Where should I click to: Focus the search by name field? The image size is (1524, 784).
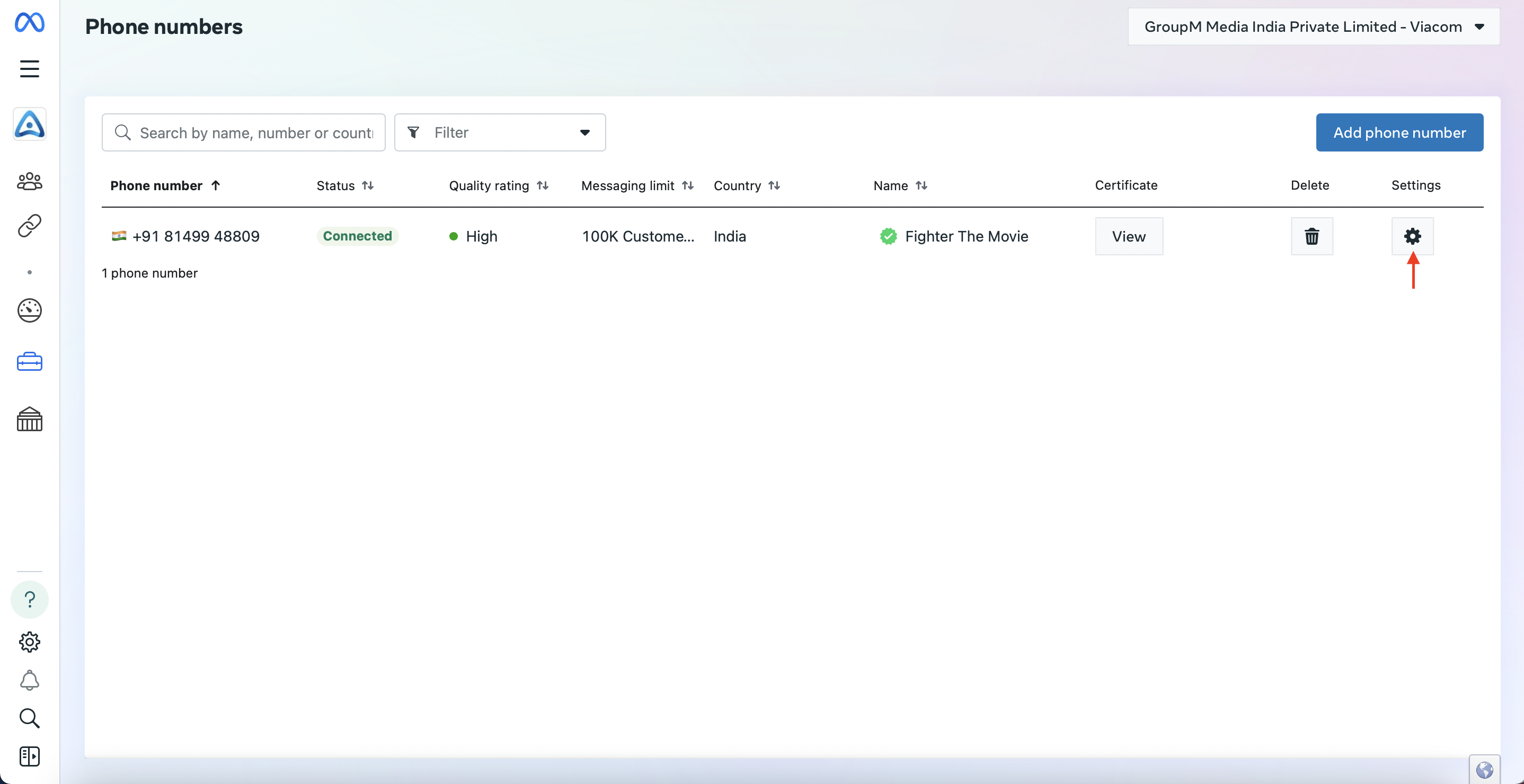tap(244, 132)
